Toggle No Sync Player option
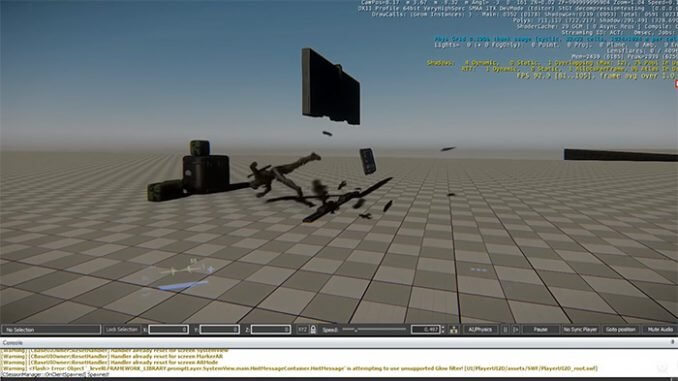 pos(580,330)
